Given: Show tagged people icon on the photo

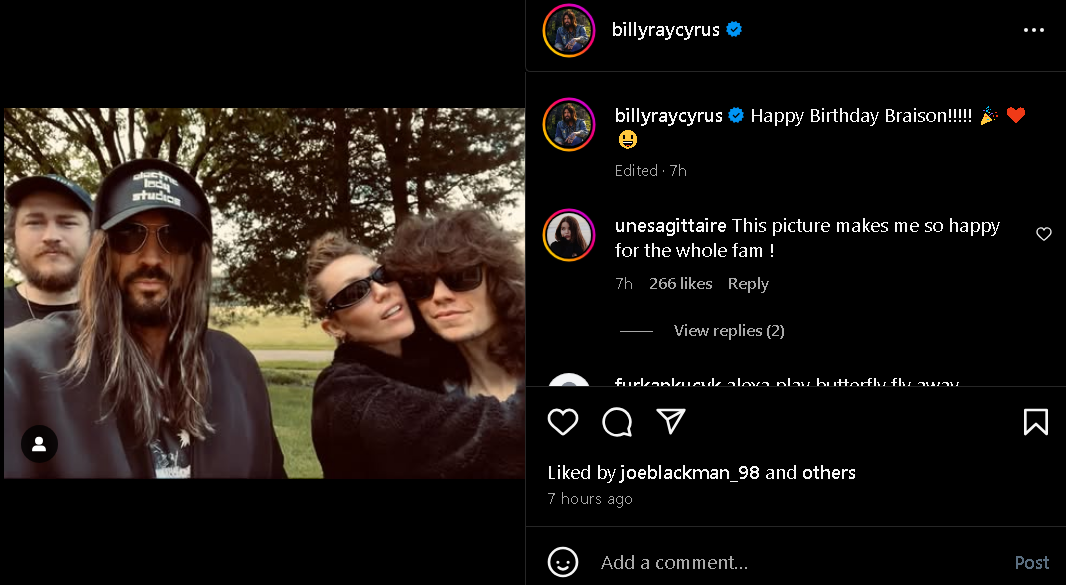Looking at the screenshot, I should (x=39, y=444).
